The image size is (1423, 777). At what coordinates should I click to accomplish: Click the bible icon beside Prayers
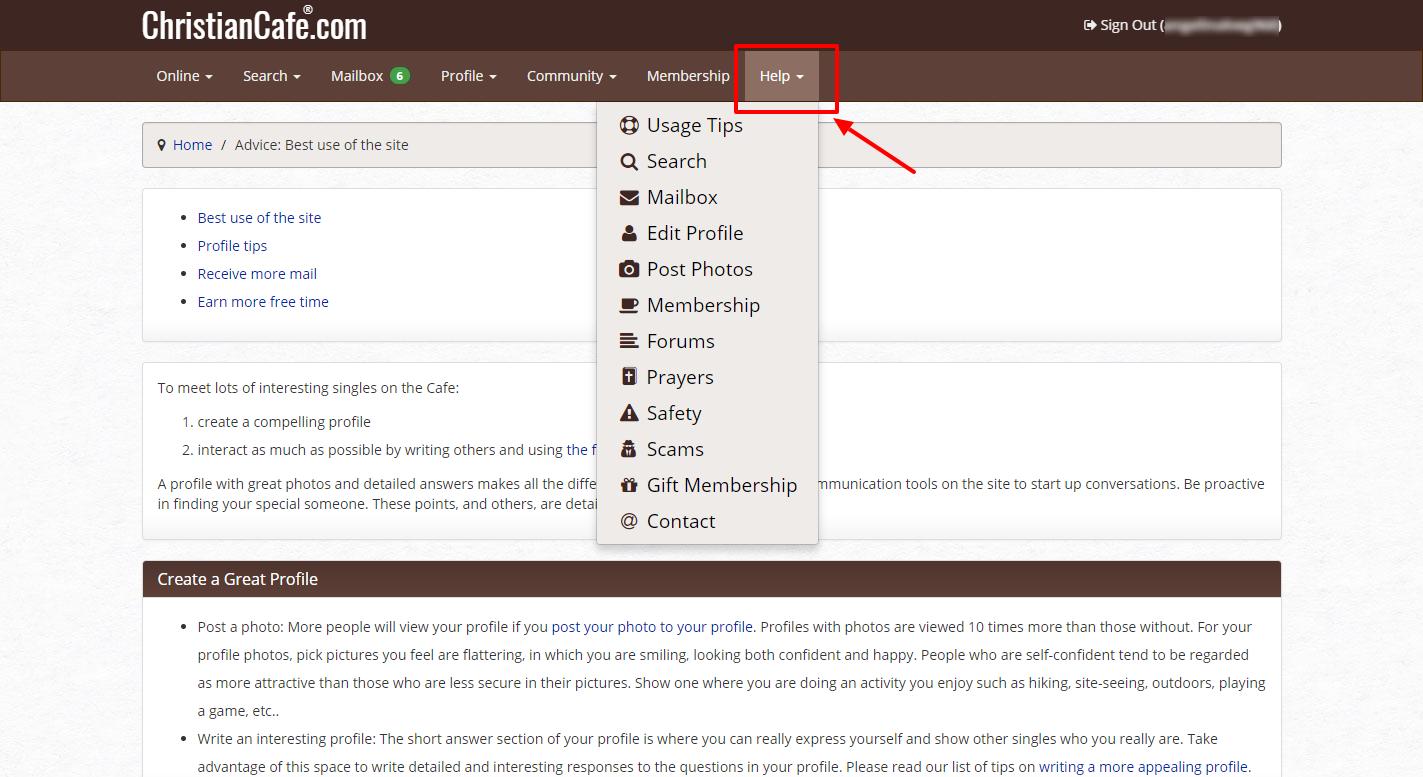[629, 377]
